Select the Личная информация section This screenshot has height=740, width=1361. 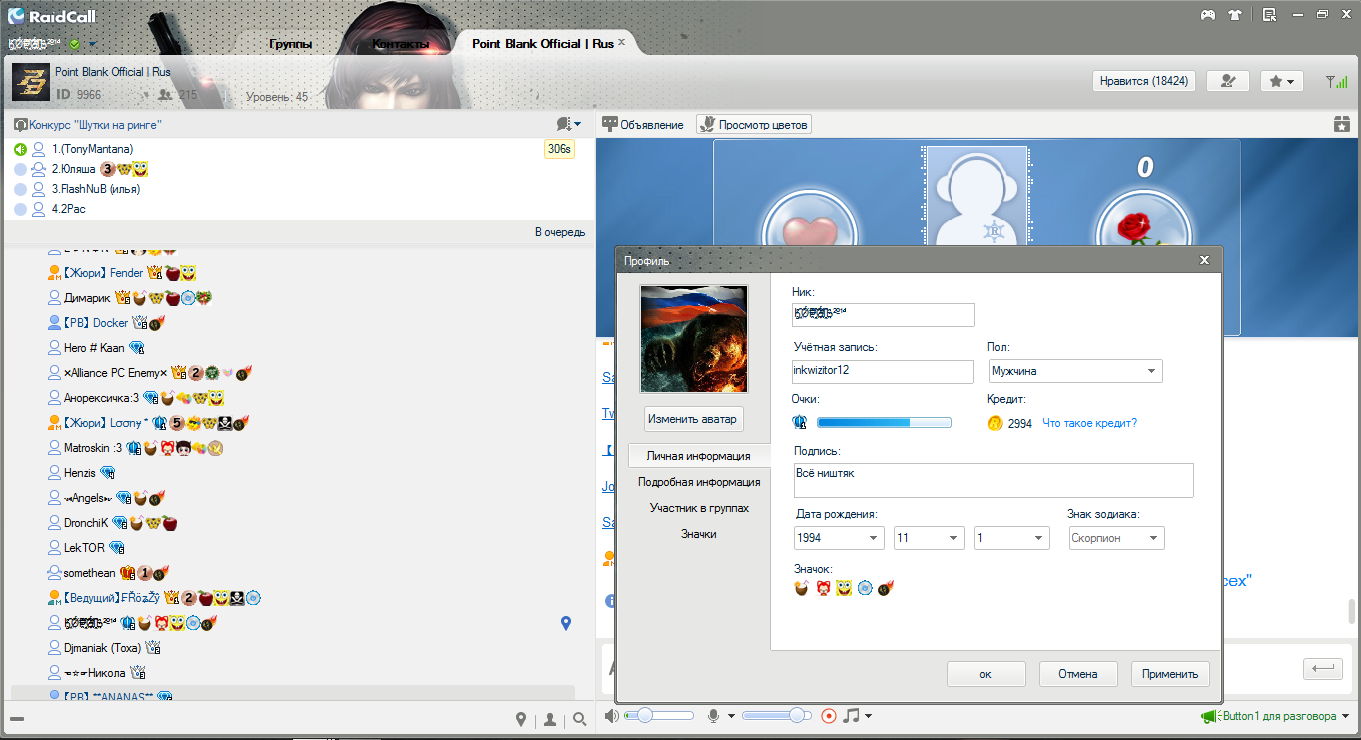[699, 456]
